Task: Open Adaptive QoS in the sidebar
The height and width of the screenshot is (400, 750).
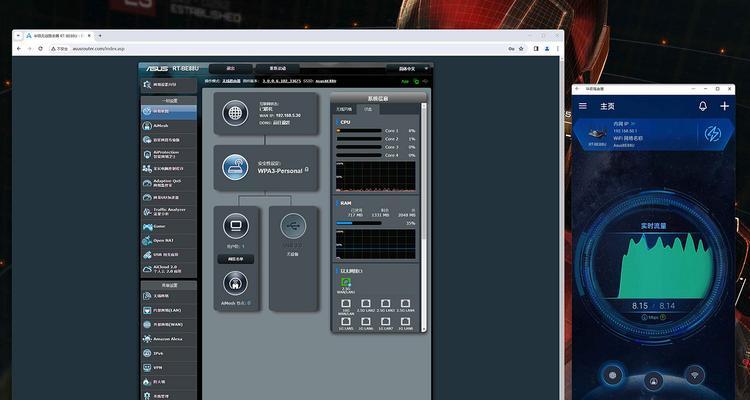Action: pyautogui.click(x=168, y=183)
